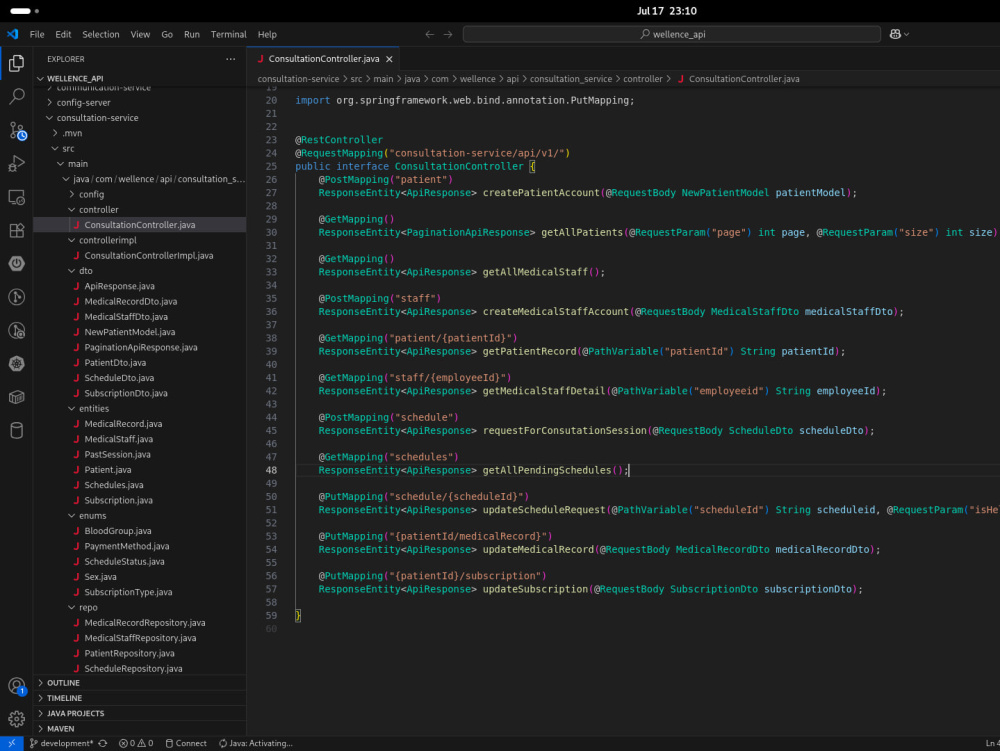Open the Search view icon
Image resolution: width=1000 pixels, height=751 pixels.
[17, 96]
